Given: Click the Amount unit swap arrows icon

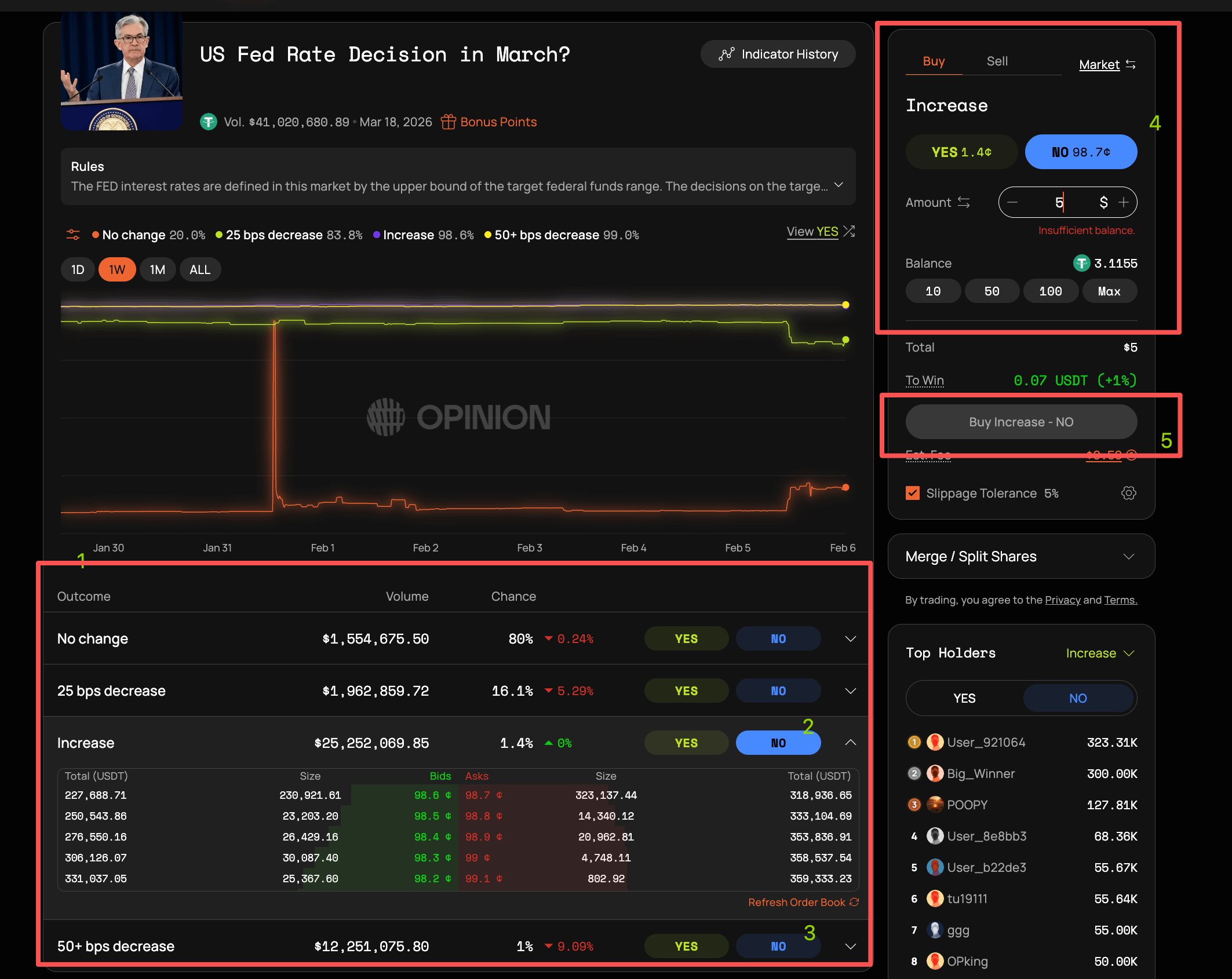Looking at the screenshot, I should tap(964, 202).
